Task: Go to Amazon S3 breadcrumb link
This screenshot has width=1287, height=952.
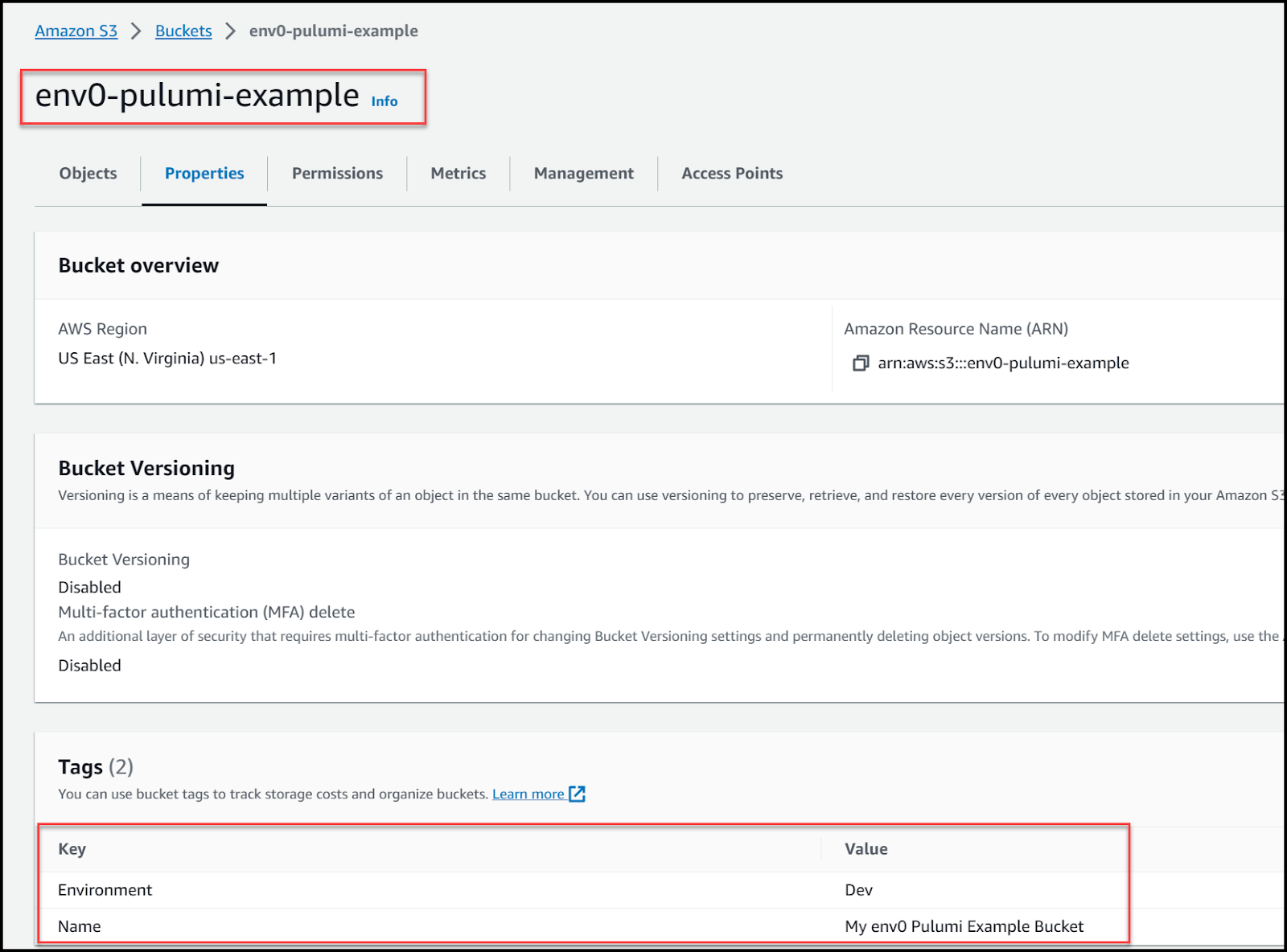Action: [x=76, y=31]
